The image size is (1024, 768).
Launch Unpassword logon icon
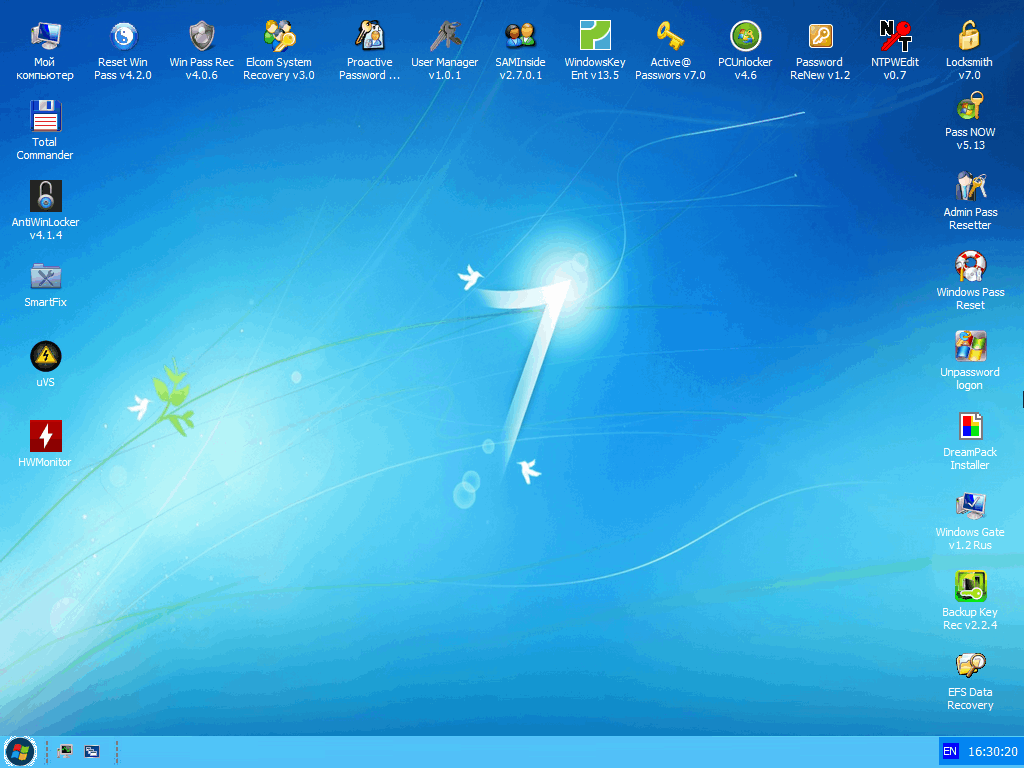970,347
